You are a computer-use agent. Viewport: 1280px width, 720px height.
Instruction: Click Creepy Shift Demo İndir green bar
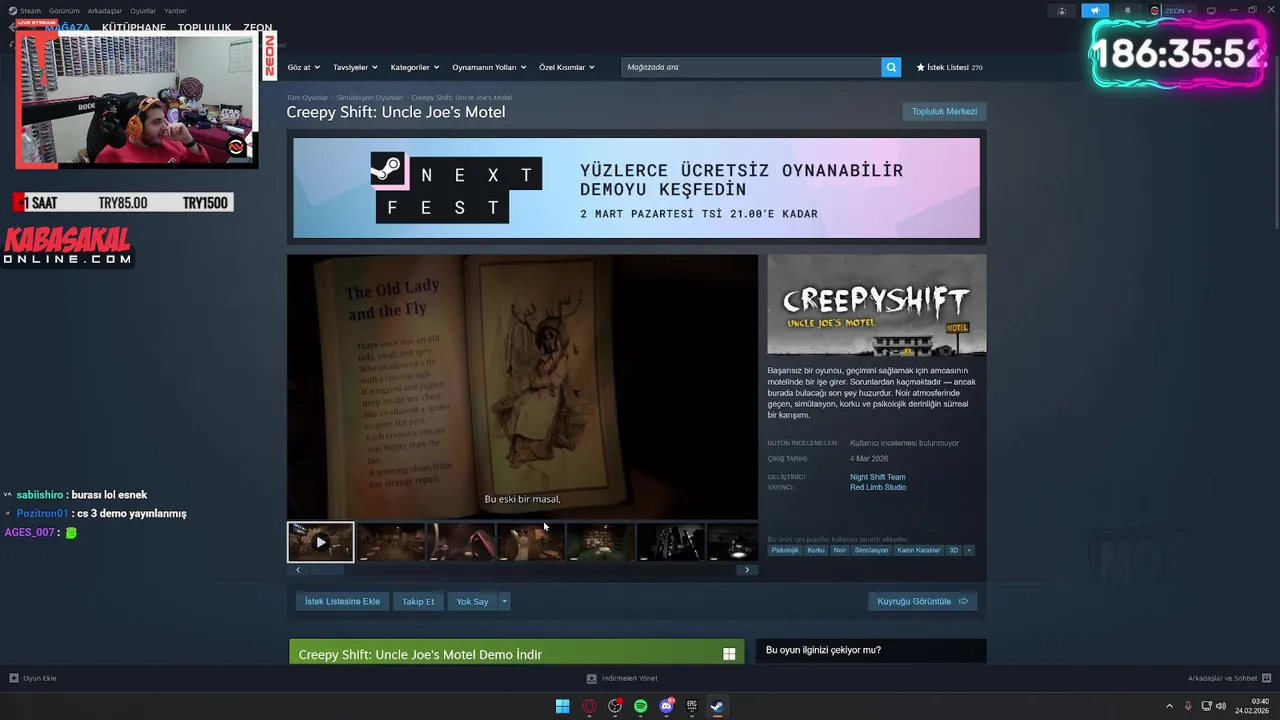(x=516, y=654)
